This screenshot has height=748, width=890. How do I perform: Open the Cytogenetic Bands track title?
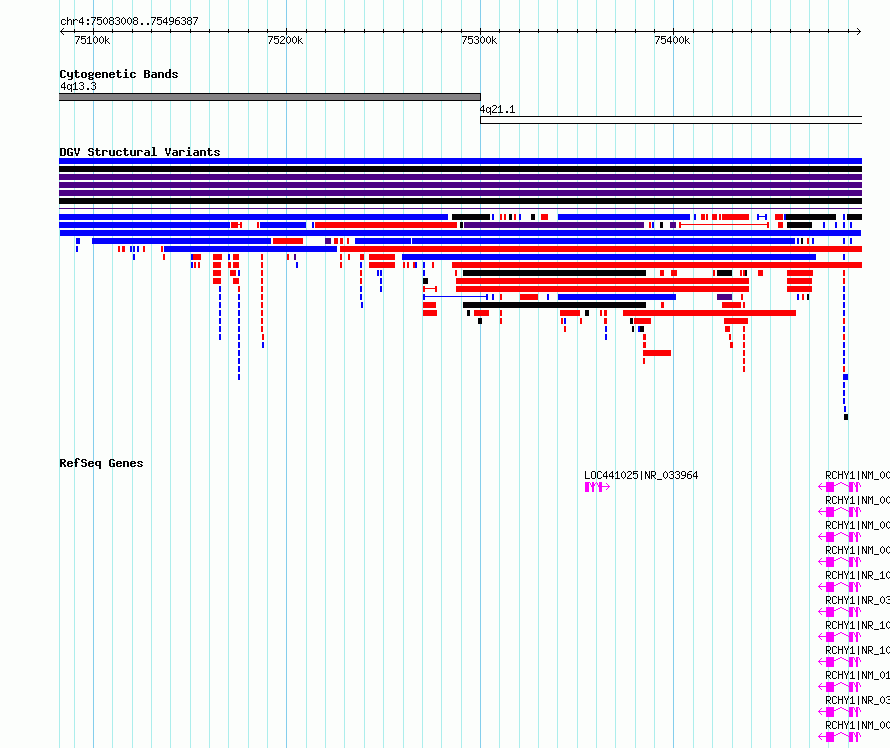119,74
